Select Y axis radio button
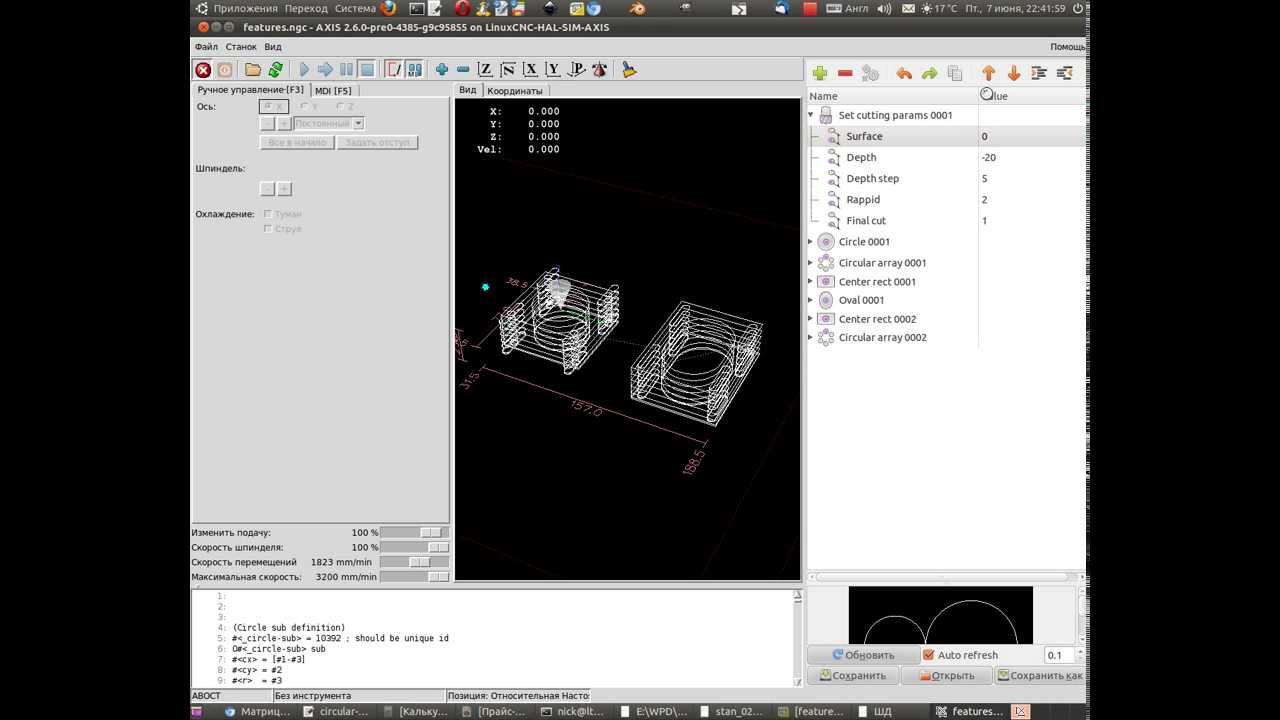This screenshot has height=720, width=1280. [x=310, y=106]
